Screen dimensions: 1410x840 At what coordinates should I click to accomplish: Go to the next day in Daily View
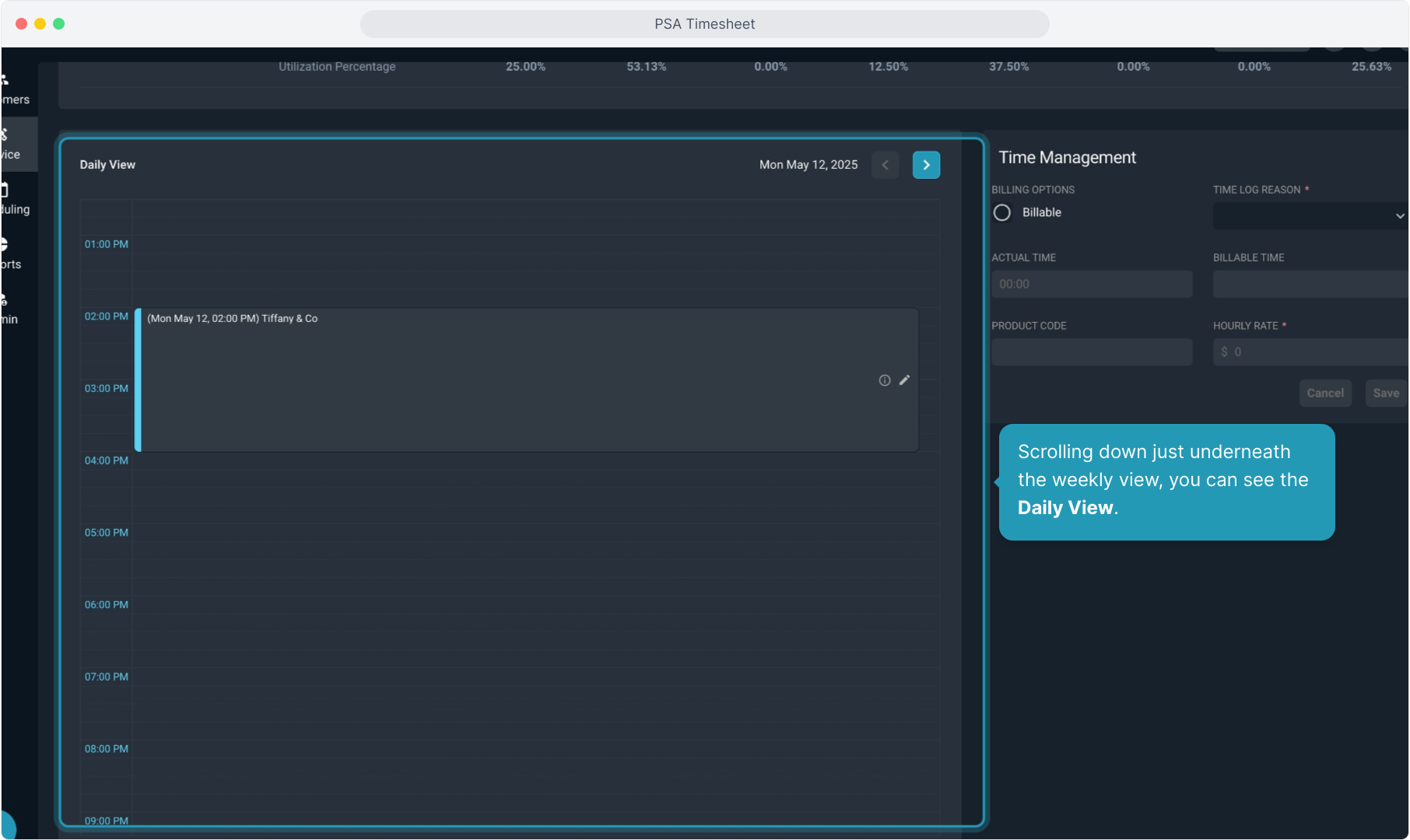926,165
